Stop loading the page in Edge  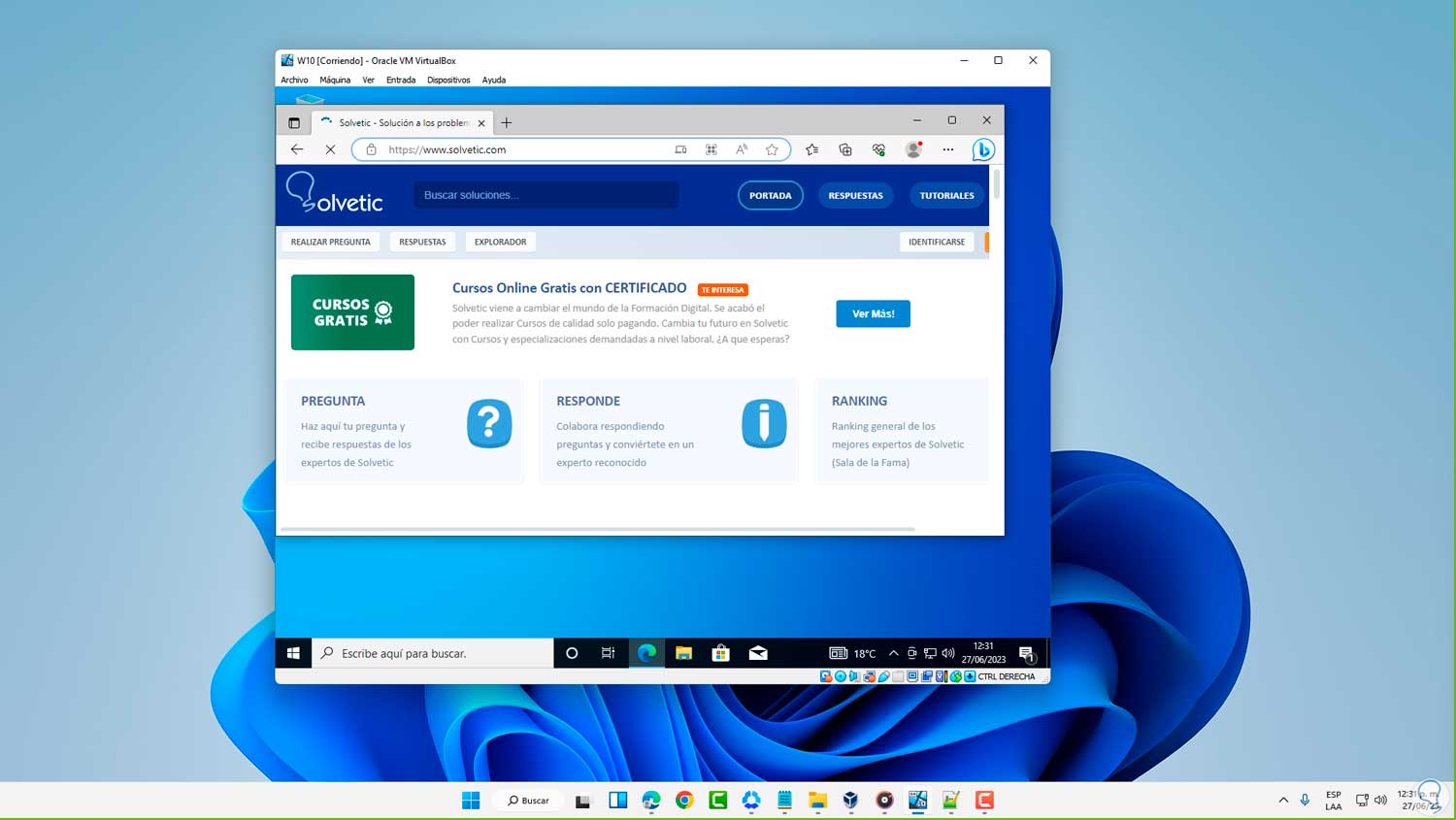point(330,149)
